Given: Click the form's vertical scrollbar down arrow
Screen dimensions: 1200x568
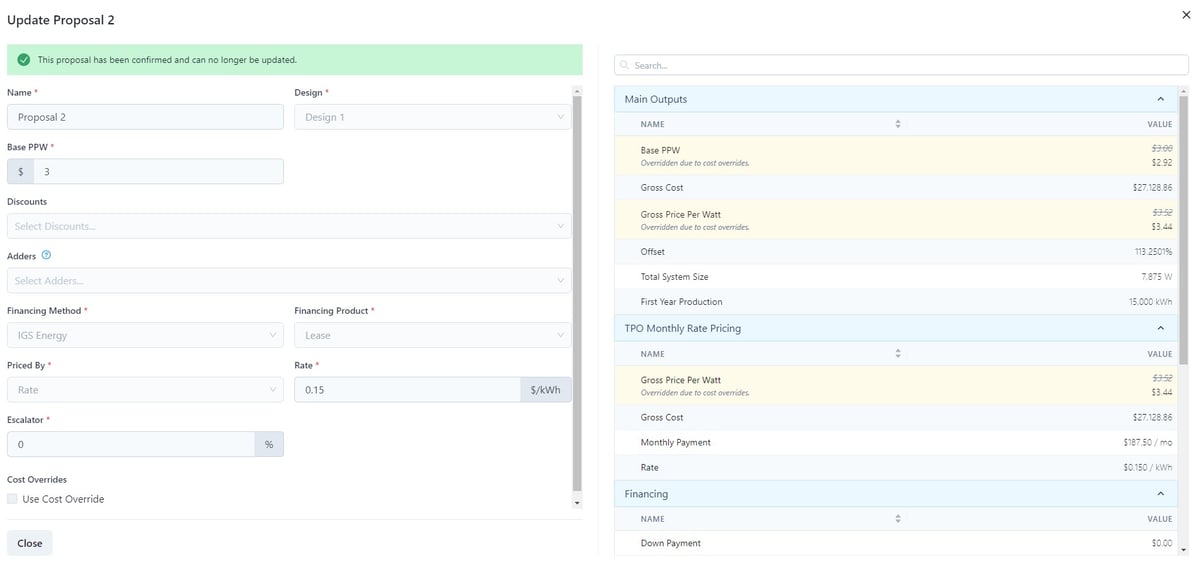Looking at the screenshot, I should [577, 502].
